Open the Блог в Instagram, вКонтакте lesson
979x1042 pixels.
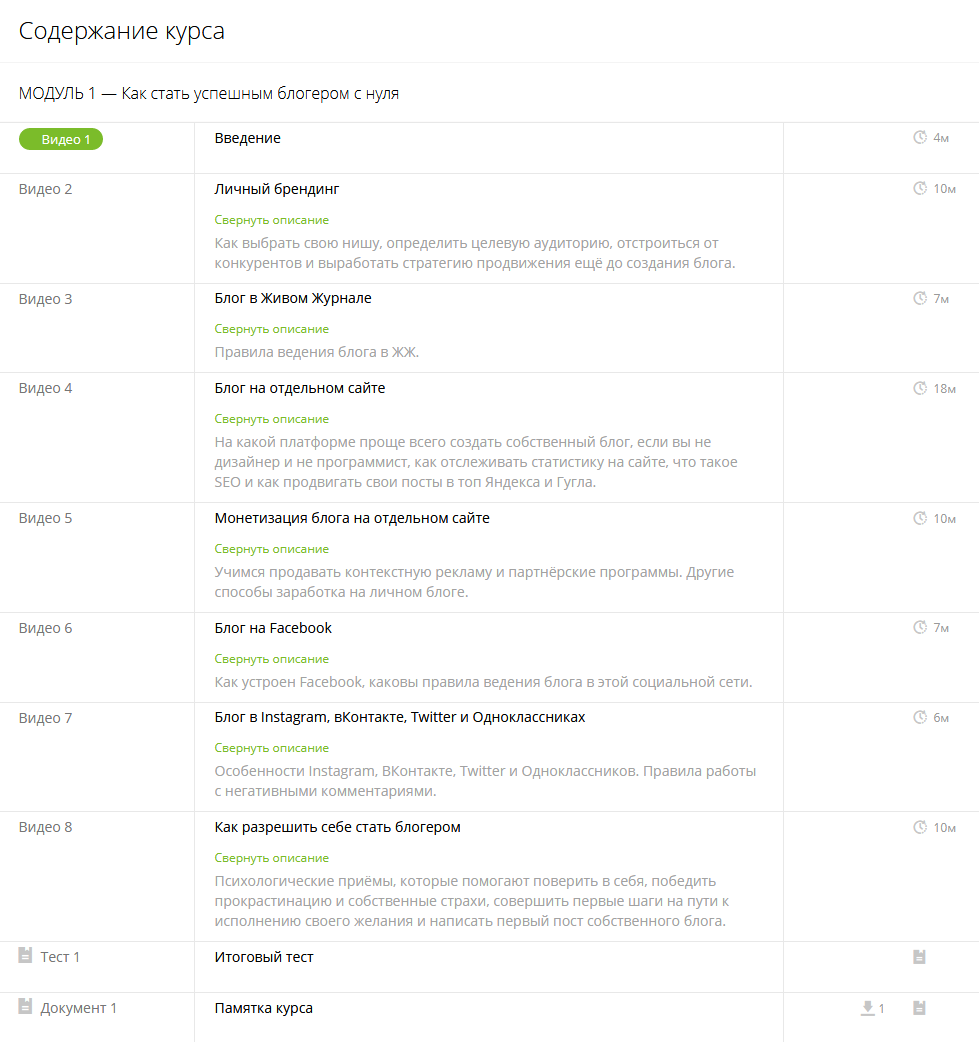(399, 717)
